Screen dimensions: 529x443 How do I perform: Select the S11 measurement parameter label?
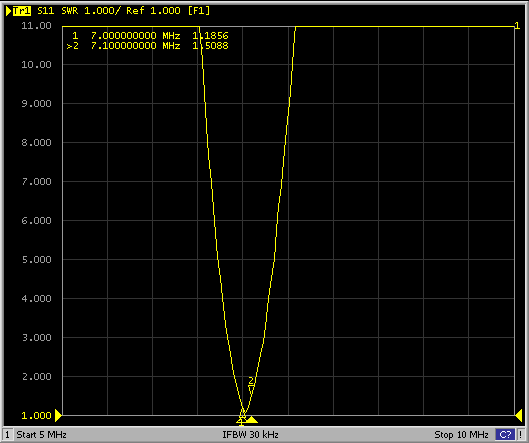click(x=46, y=11)
